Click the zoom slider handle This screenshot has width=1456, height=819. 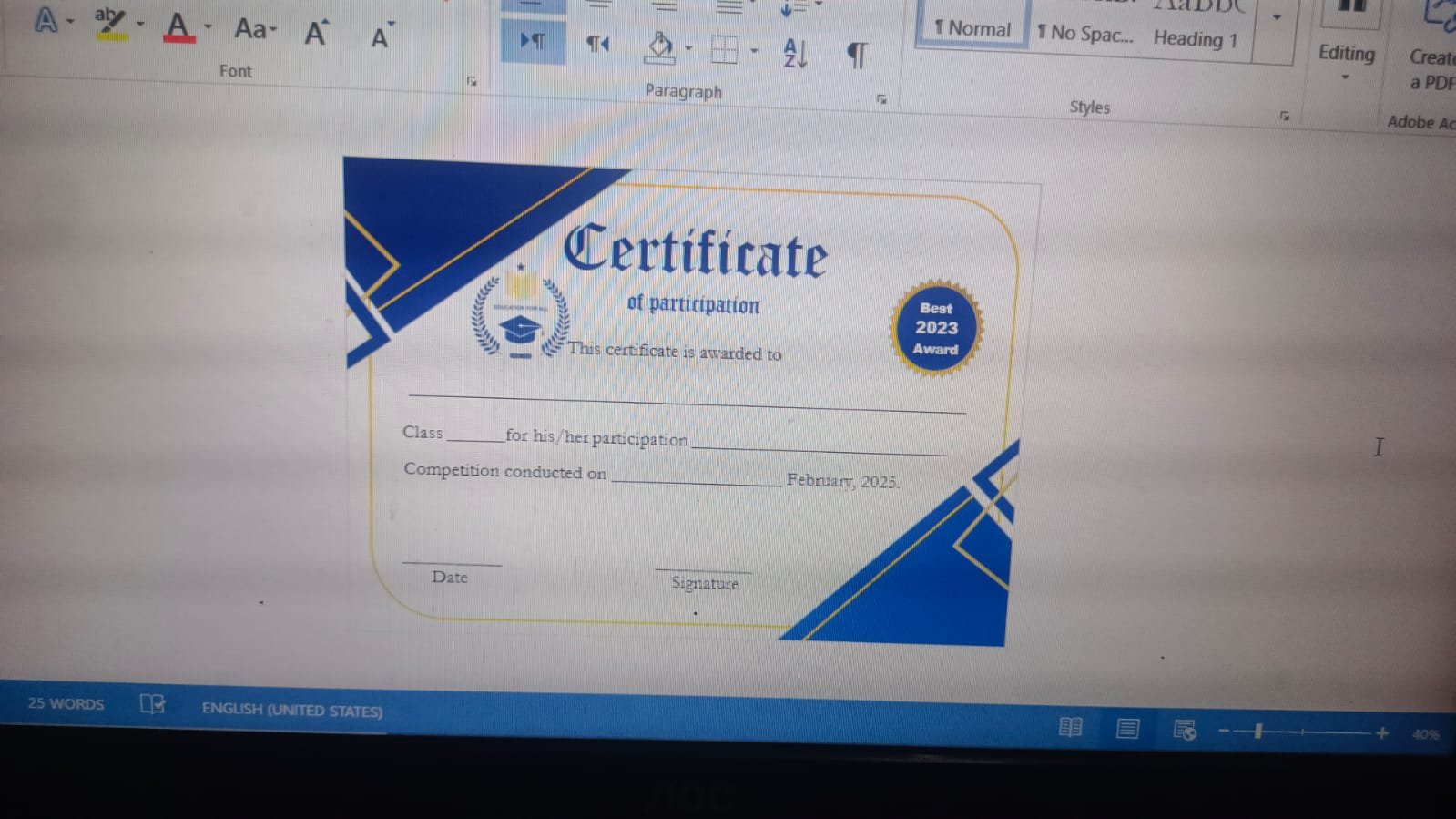(1258, 731)
